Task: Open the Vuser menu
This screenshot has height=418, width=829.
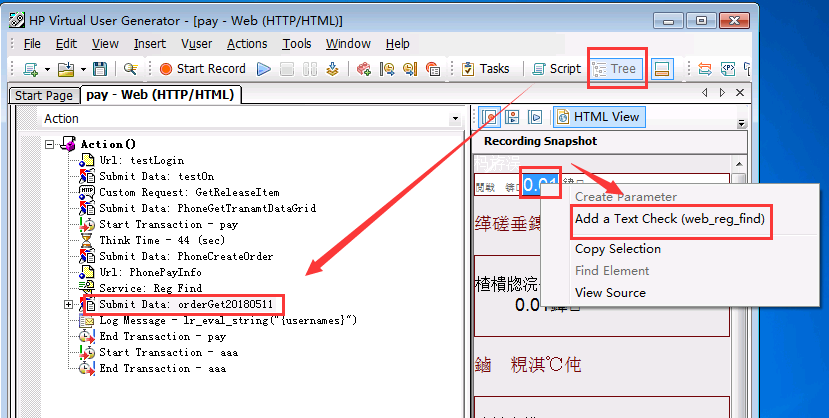Action: pyautogui.click(x=197, y=44)
